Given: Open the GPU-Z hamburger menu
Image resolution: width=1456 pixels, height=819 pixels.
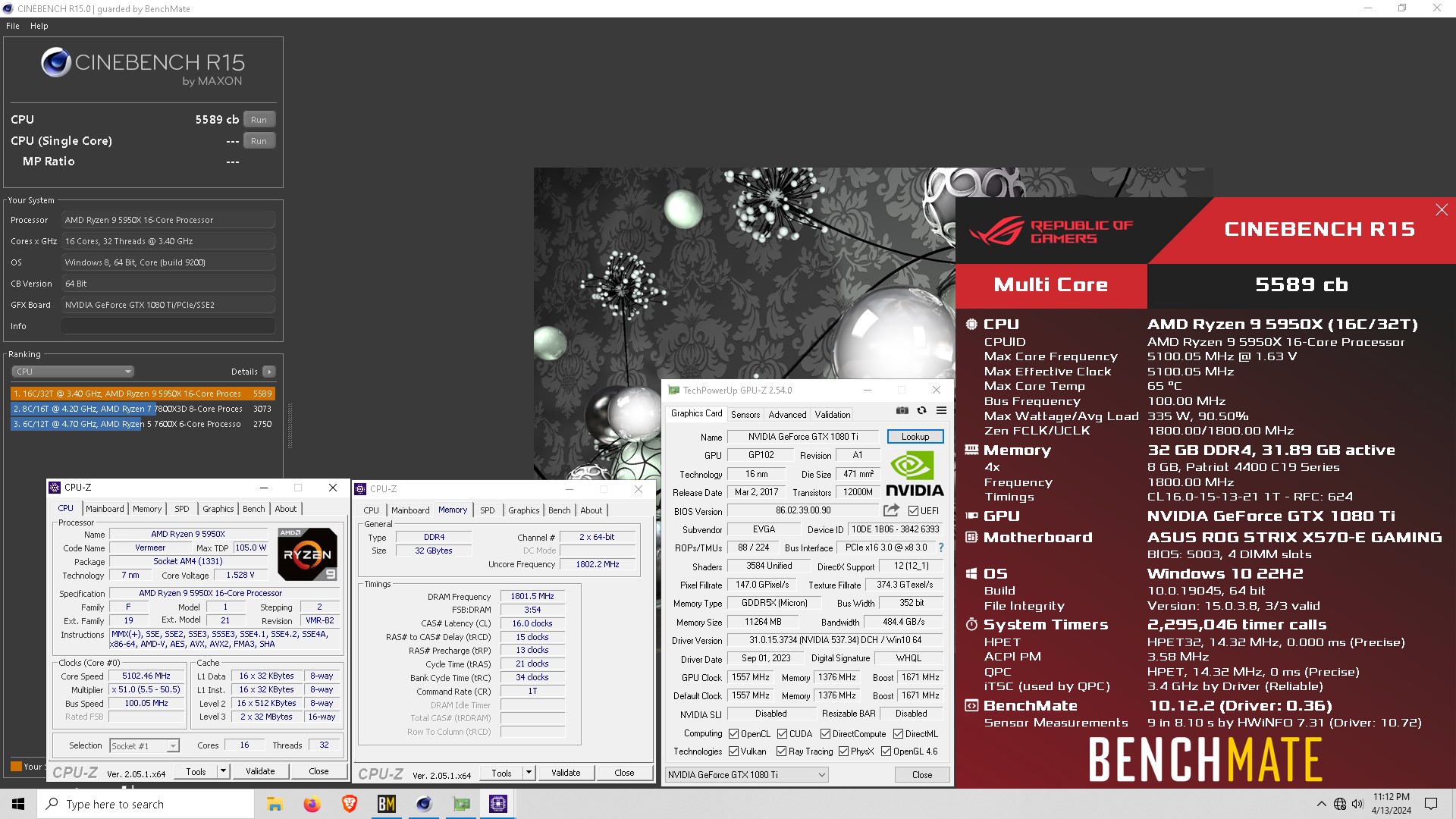Looking at the screenshot, I should (941, 410).
